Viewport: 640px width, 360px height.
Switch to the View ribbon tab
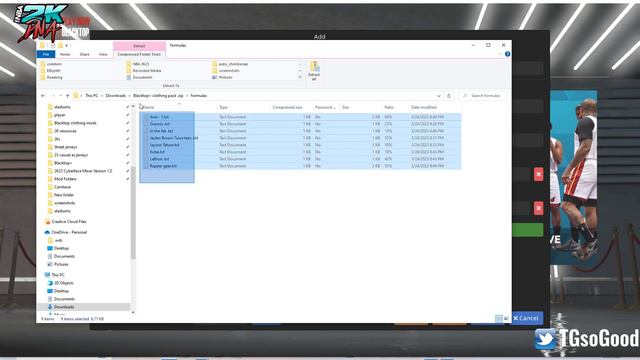[x=103, y=54]
